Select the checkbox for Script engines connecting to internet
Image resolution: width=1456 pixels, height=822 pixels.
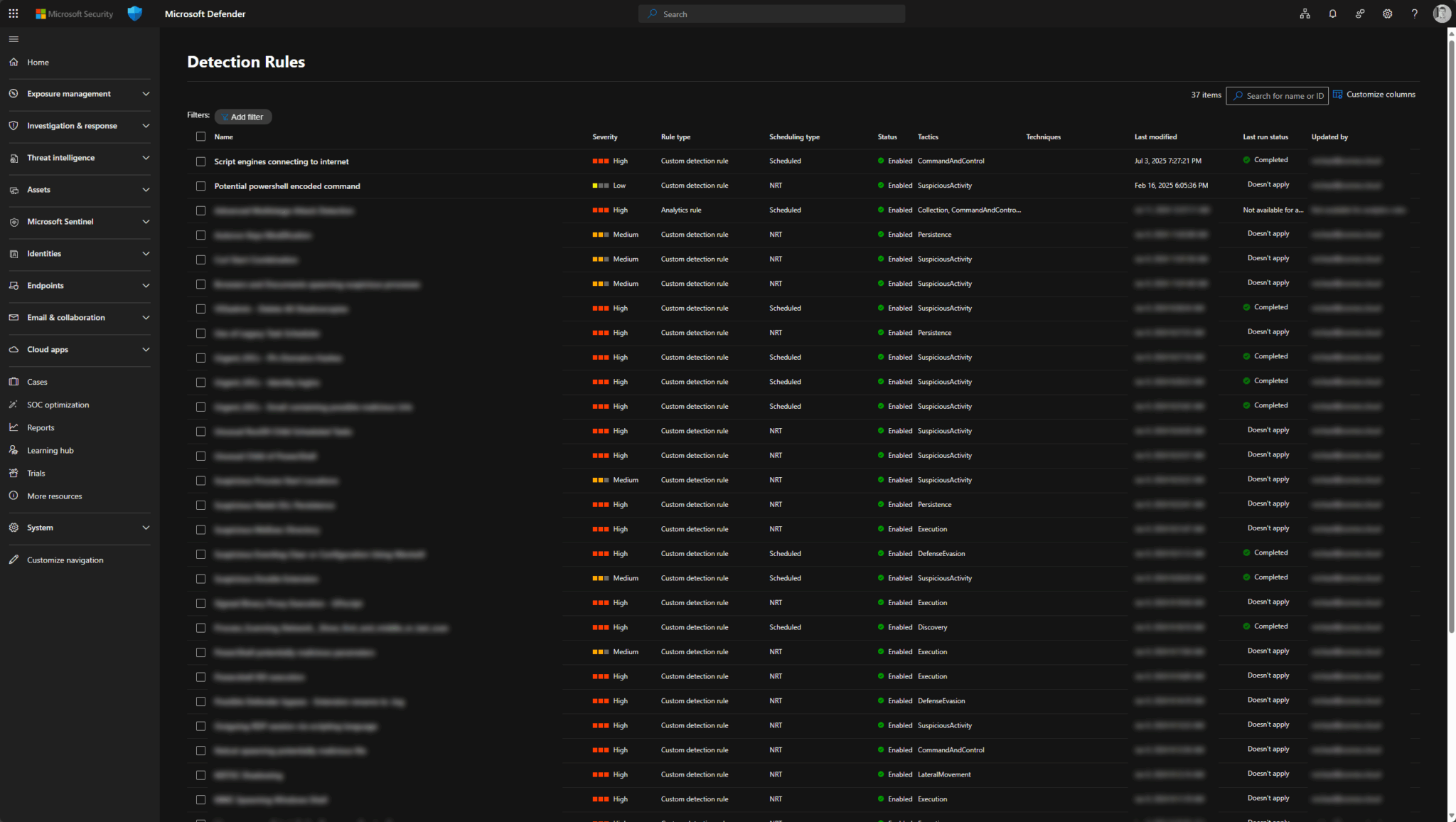click(x=201, y=161)
